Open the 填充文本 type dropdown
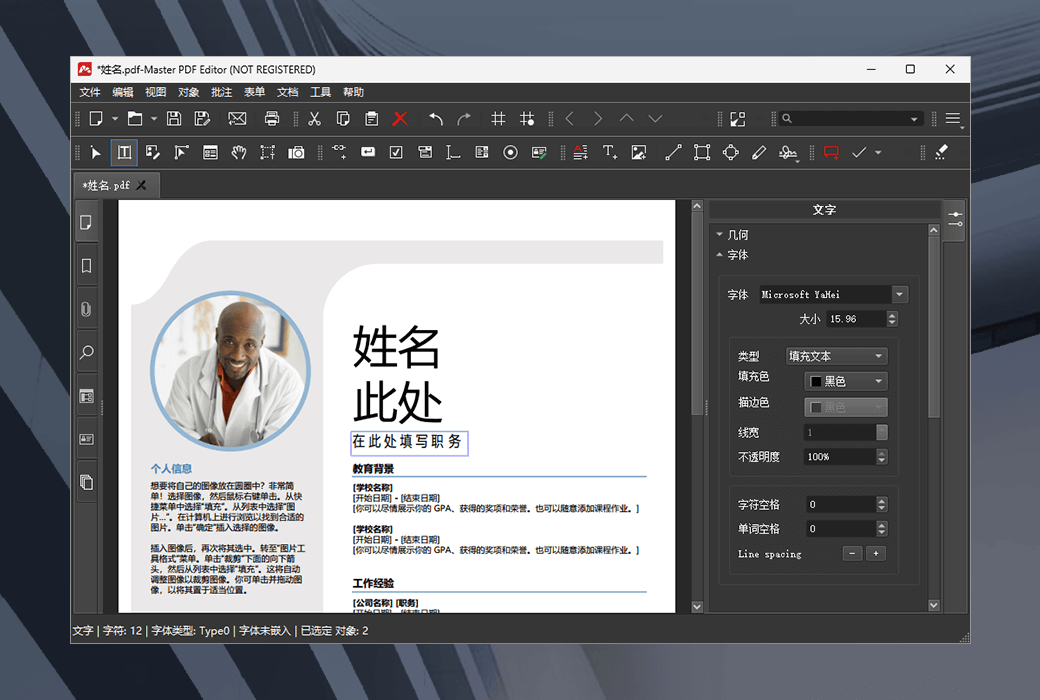This screenshot has height=700, width=1040. coord(836,355)
